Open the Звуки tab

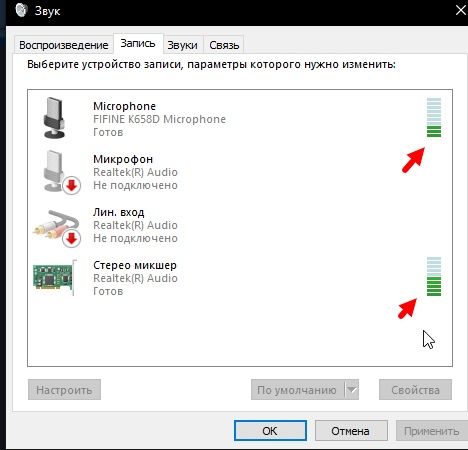[x=183, y=45]
